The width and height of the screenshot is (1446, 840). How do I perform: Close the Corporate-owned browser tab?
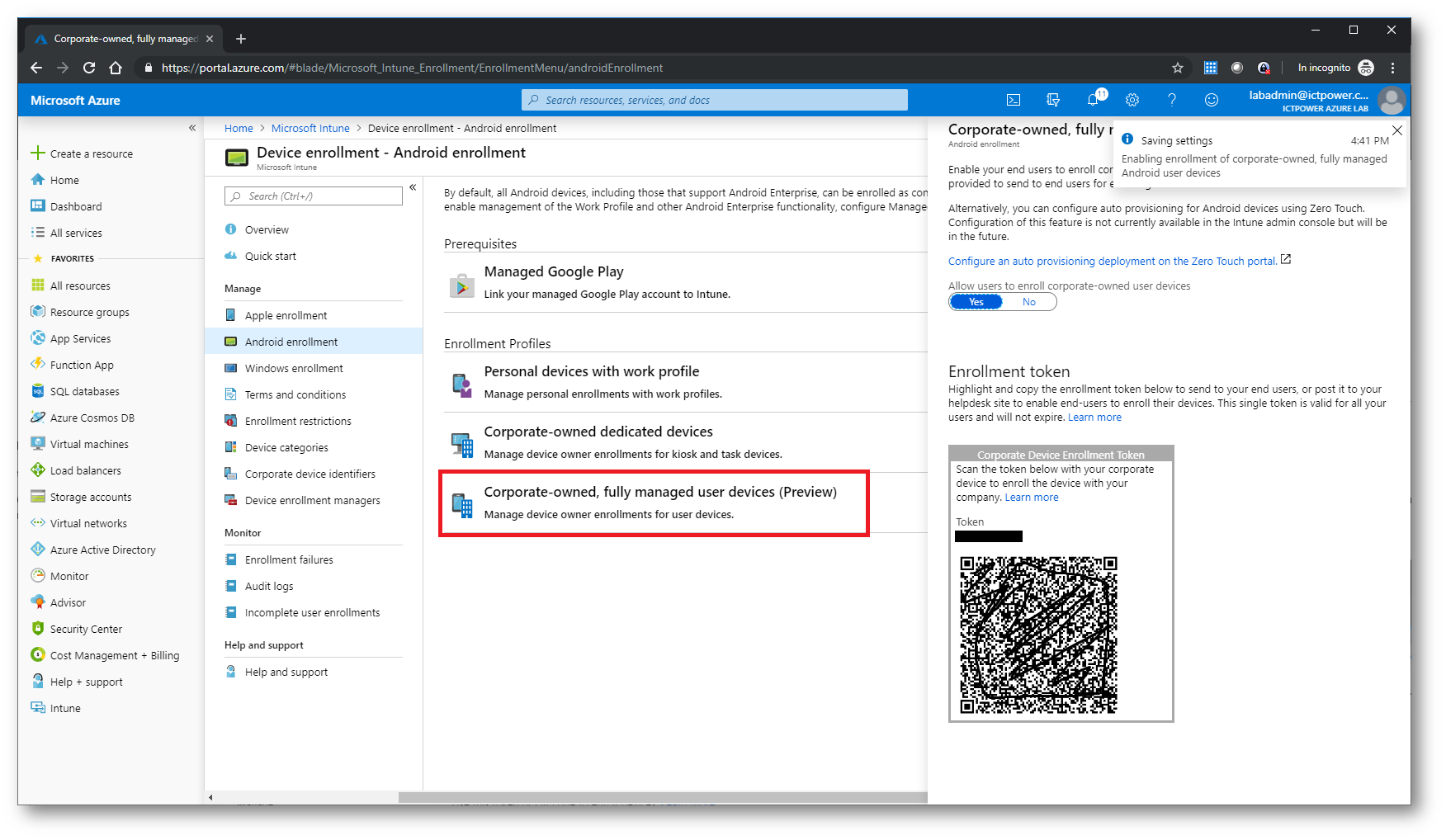tap(210, 39)
